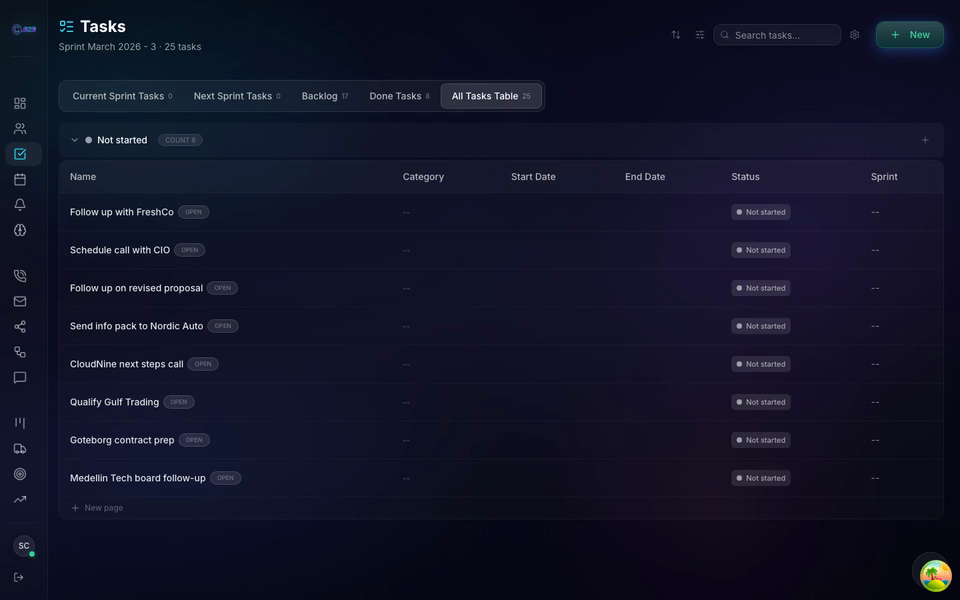Open the Mail icon in sidebar
The image size is (960, 600).
point(20,300)
